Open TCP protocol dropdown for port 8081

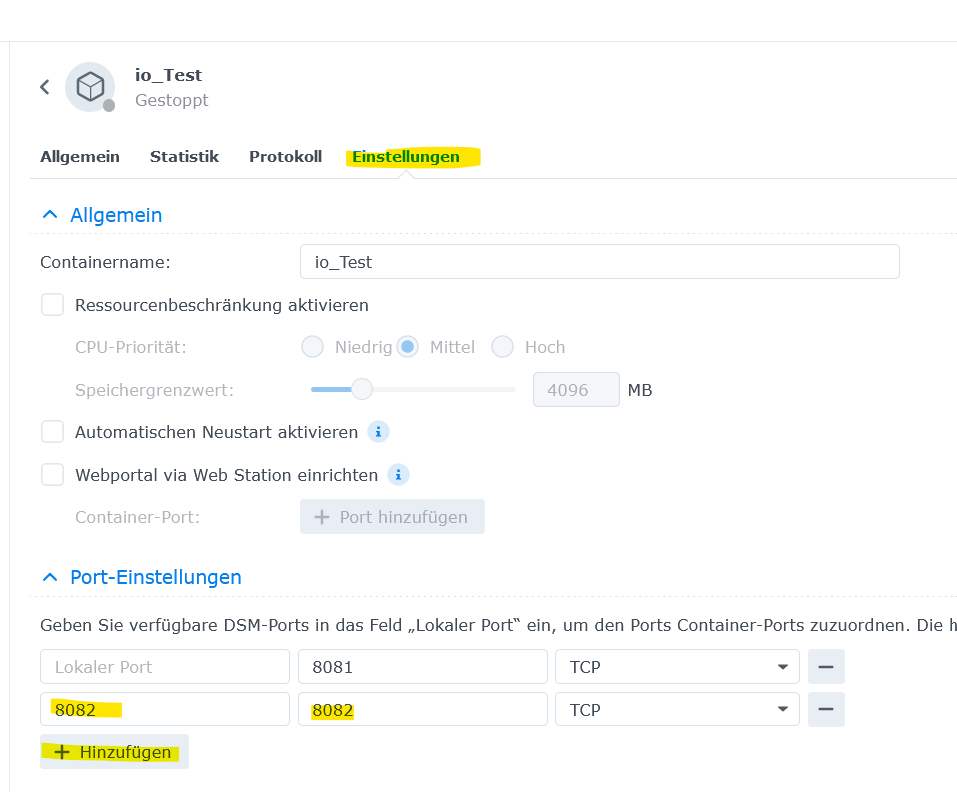point(677,667)
